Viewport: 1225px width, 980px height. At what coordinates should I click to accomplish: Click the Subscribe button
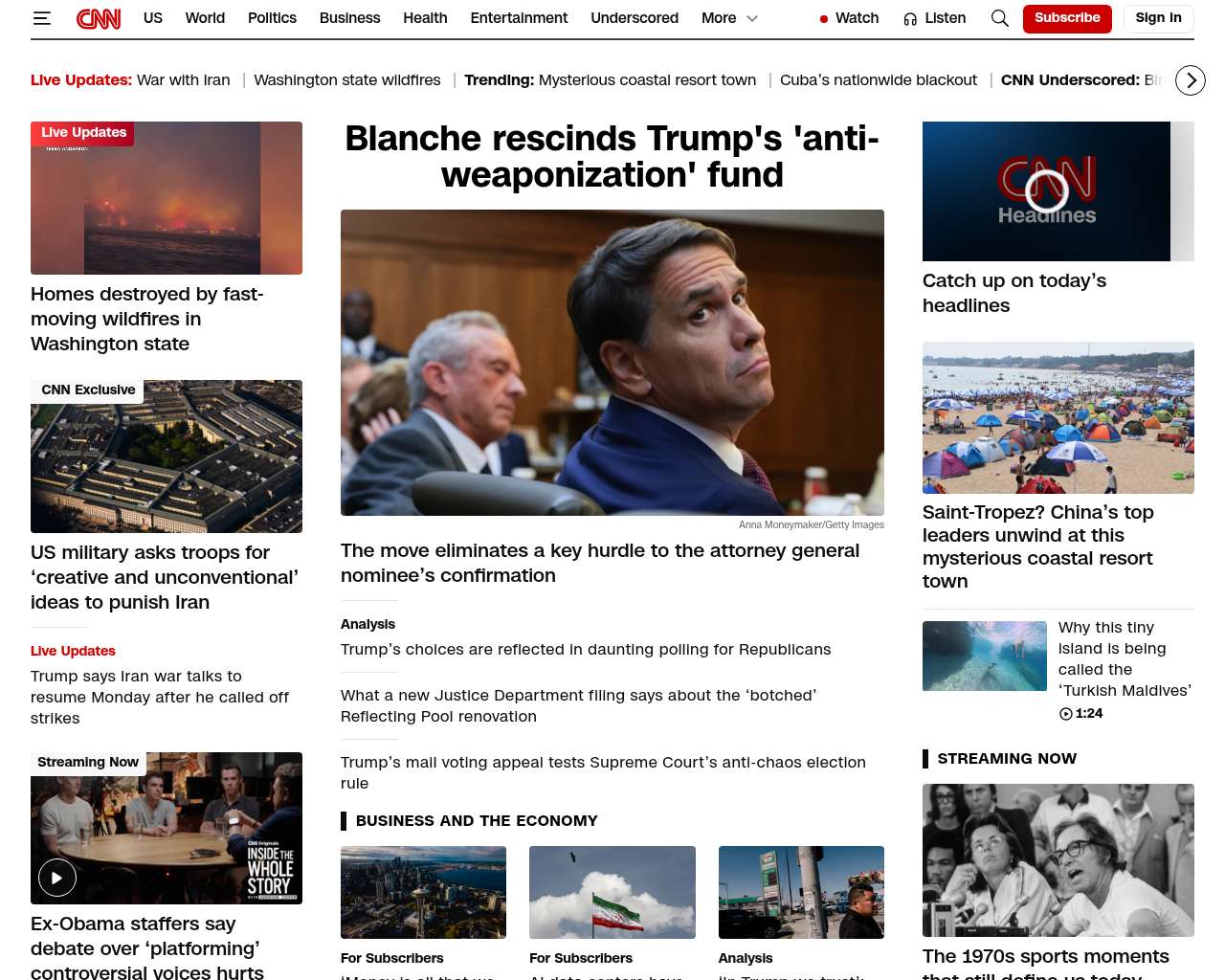[x=1067, y=18]
